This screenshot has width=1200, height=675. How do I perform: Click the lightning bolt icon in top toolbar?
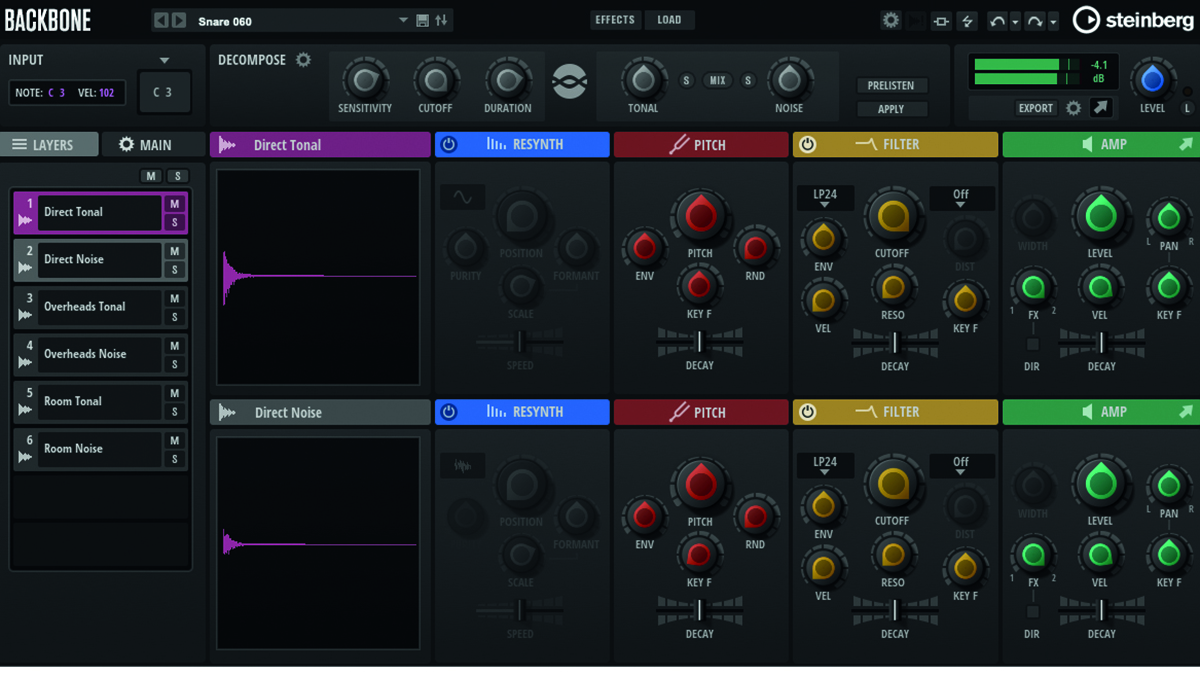click(x=967, y=21)
